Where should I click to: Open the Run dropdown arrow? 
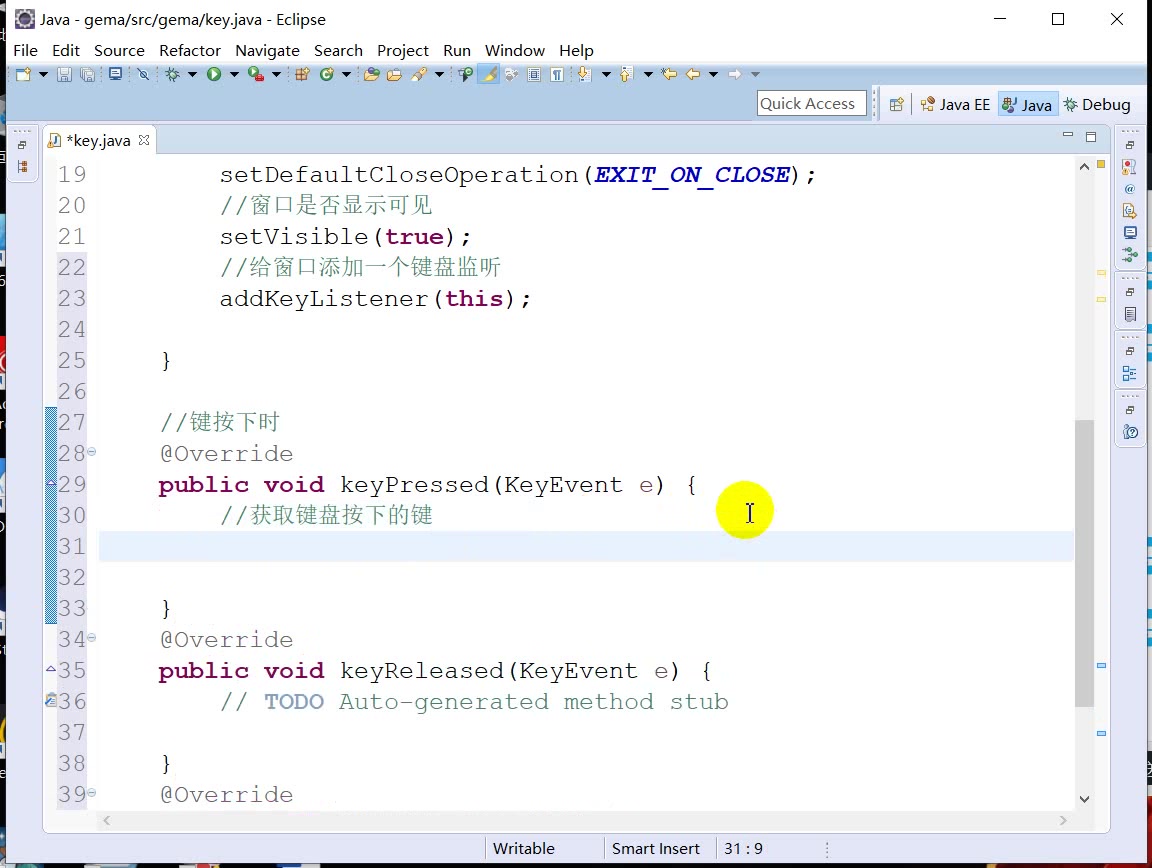(x=234, y=74)
